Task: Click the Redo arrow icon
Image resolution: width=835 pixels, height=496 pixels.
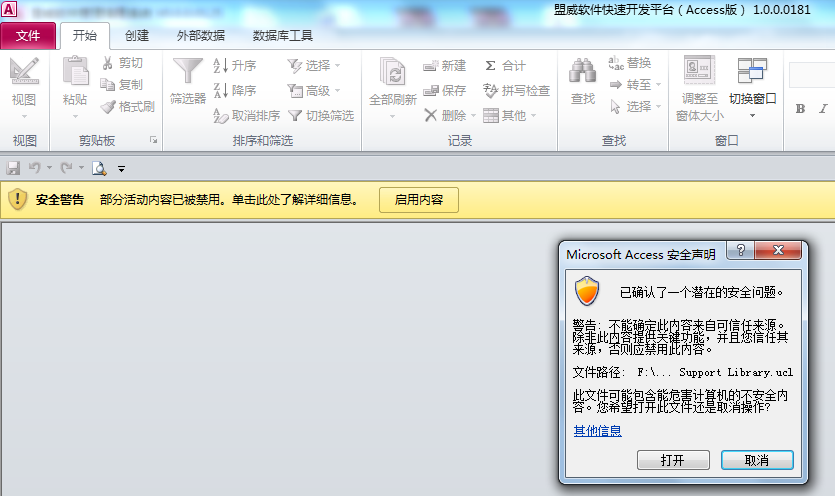Action: click(67, 168)
